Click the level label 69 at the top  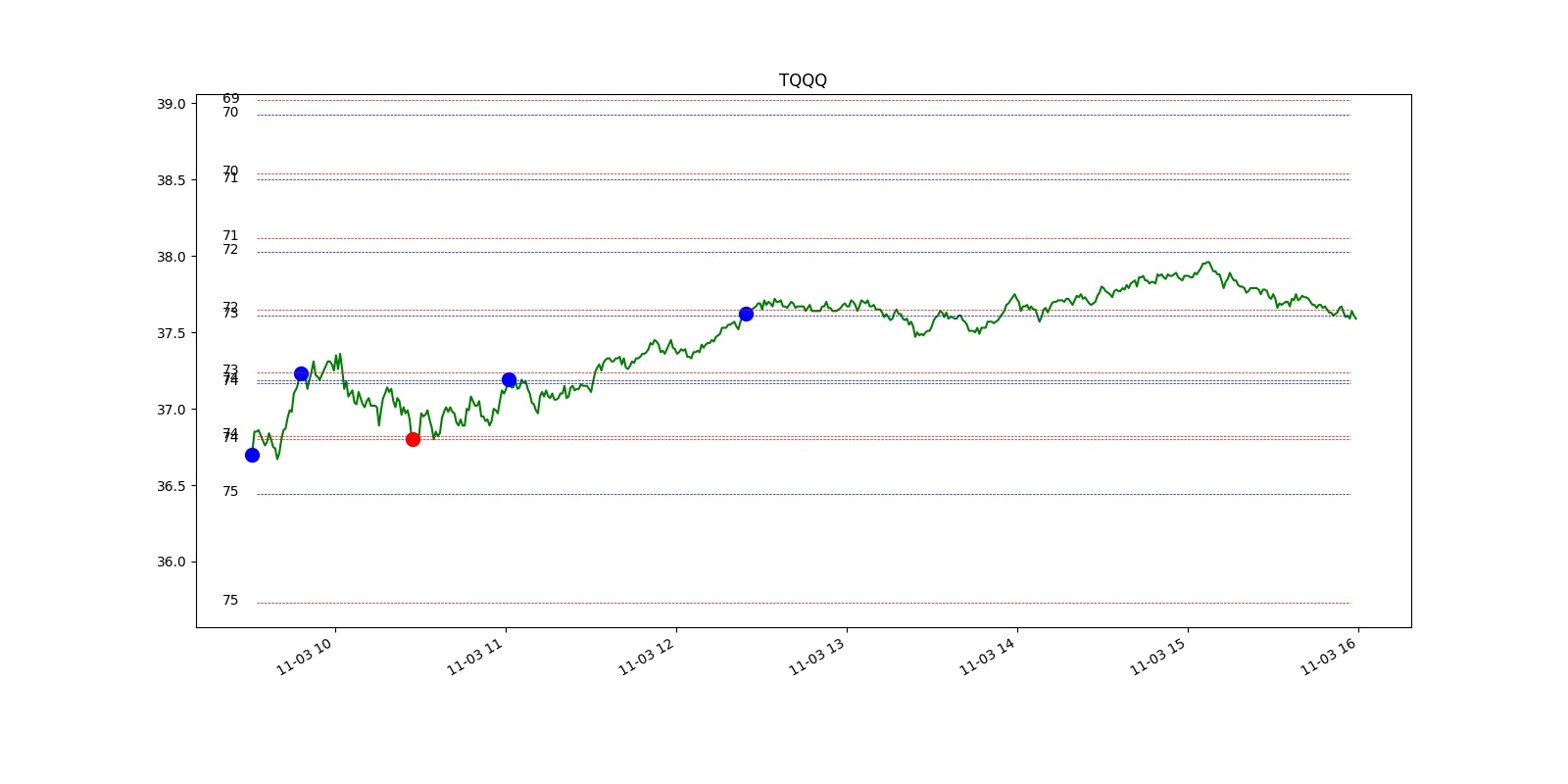point(230,98)
